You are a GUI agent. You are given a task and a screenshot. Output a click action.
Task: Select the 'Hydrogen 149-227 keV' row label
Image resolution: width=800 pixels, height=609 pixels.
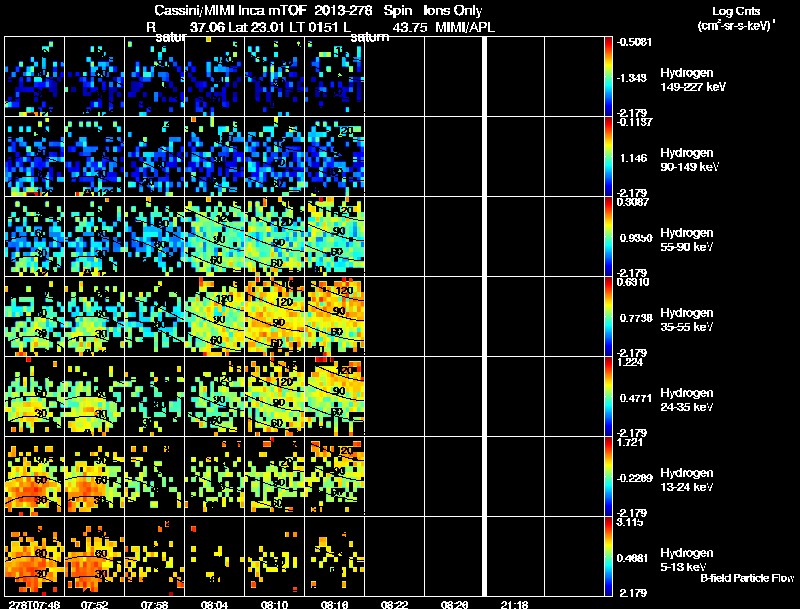click(692, 80)
